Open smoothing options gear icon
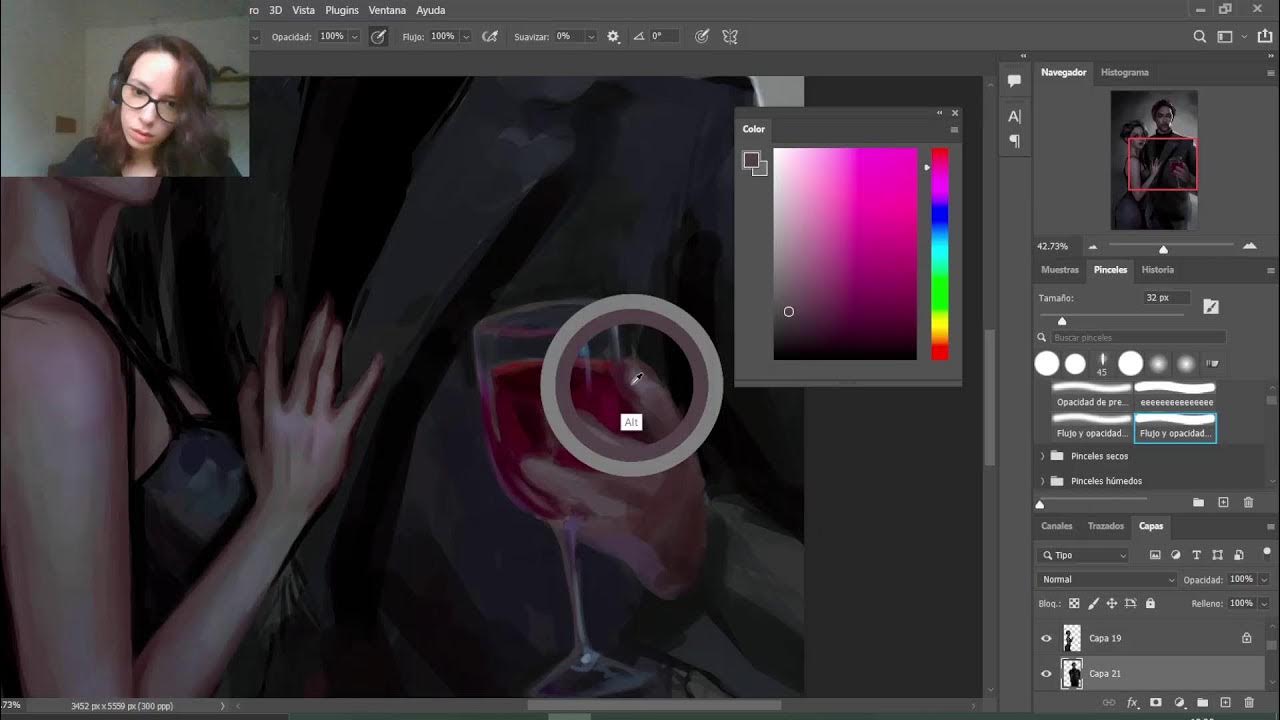 (613, 36)
